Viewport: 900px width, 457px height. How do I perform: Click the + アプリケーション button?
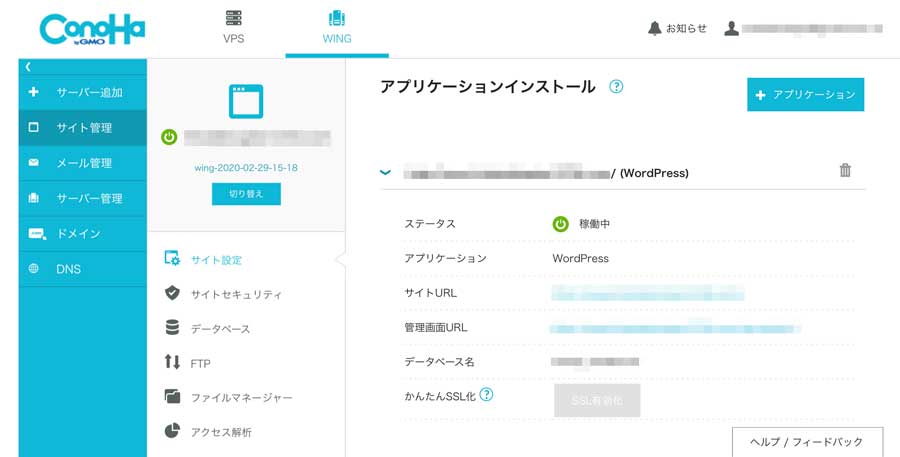coord(805,95)
